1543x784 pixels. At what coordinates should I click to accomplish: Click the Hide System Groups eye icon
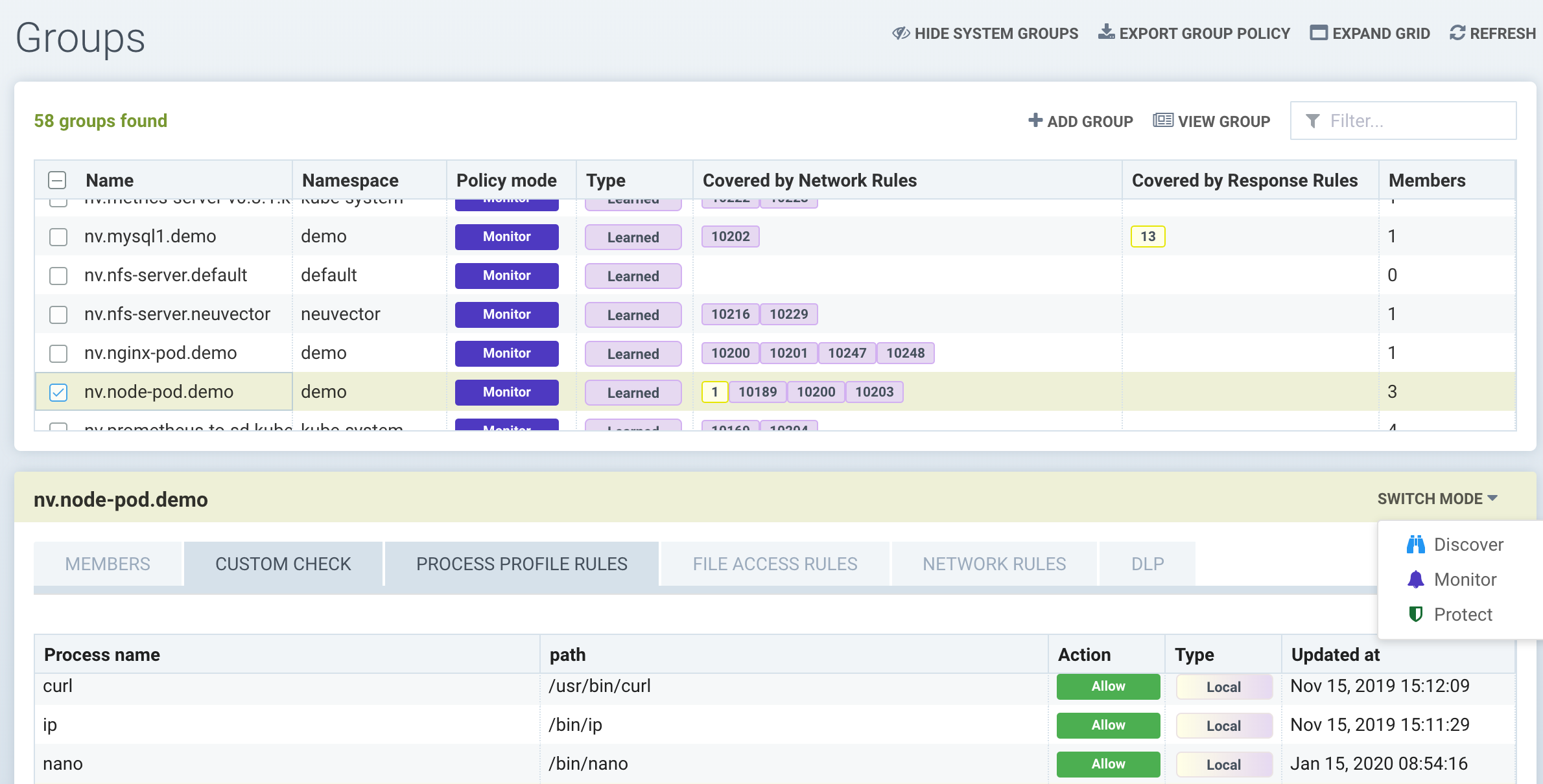coord(901,33)
